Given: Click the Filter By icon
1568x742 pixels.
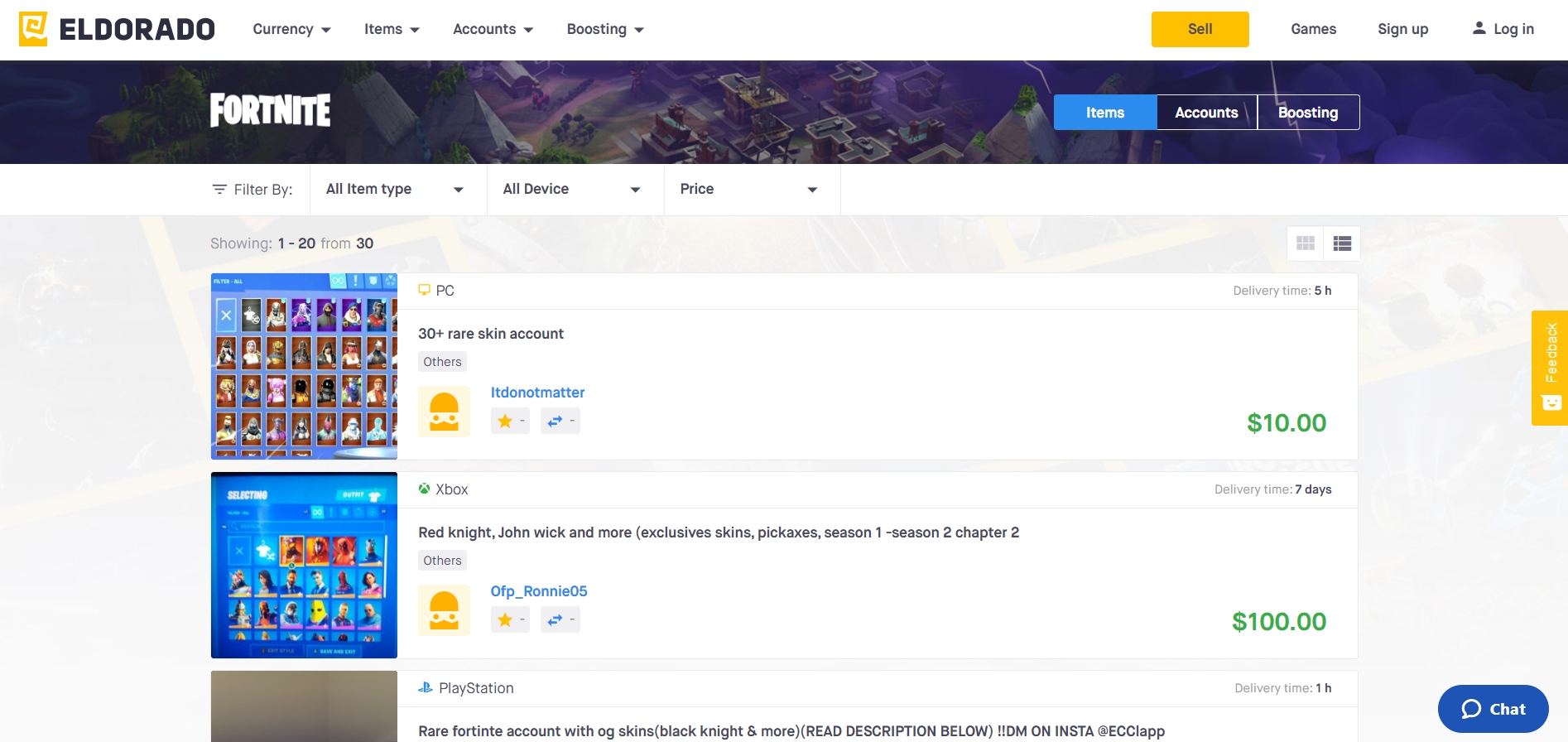Looking at the screenshot, I should [219, 190].
